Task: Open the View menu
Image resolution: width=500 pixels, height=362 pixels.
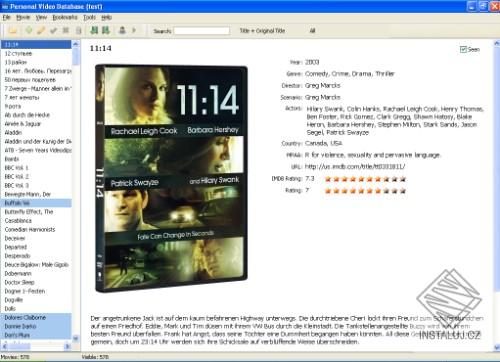Action: pos(41,17)
